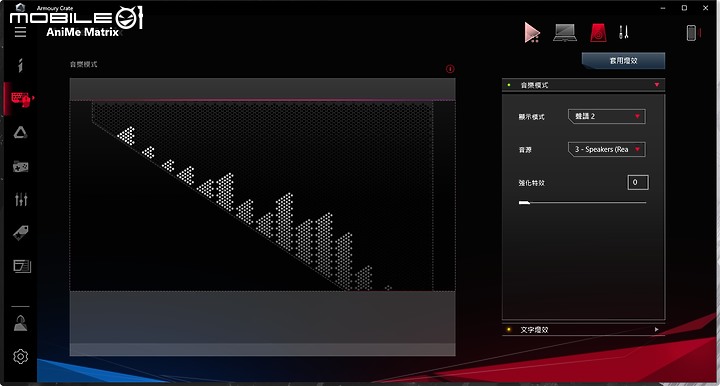Image resolution: width=720 pixels, height=386 pixels.
Task: Click the 套用燈效 apply button
Action: (x=623, y=61)
